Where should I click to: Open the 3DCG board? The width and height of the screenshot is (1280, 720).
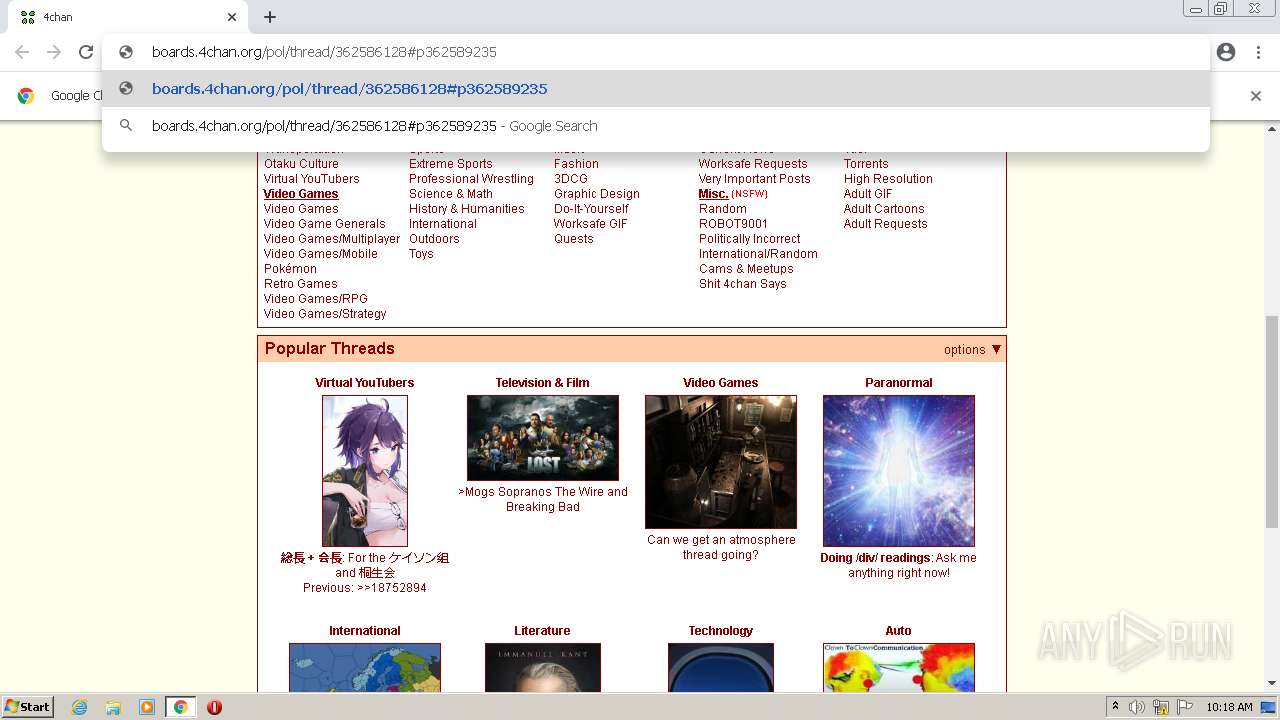(x=571, y=179)
